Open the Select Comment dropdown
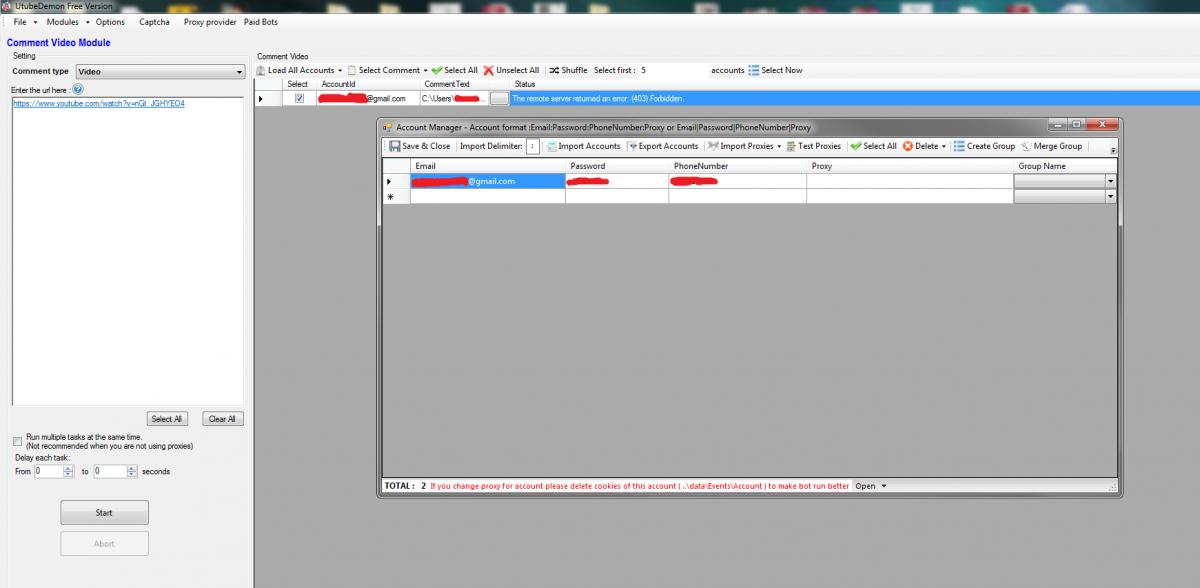 (x=387, y=70)
